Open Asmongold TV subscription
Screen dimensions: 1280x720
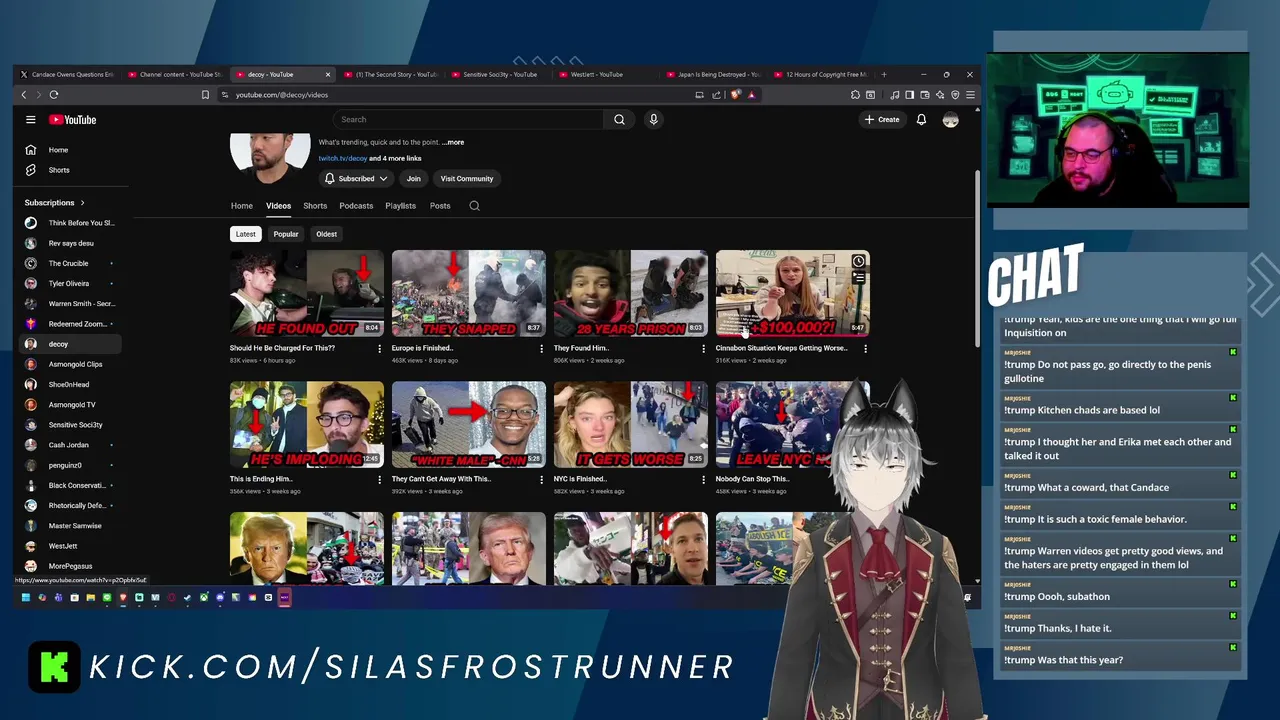click(72, 405)
